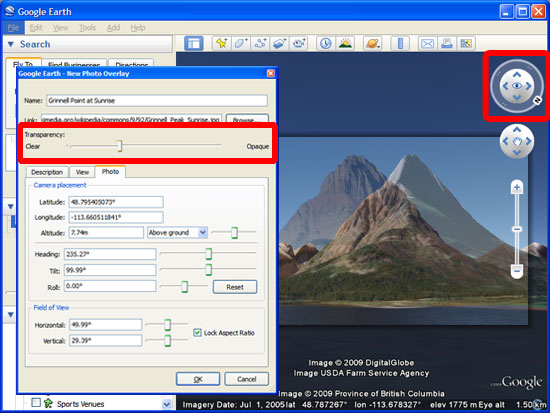This screenshot has width=550, height=413.
Task: Toggle the sunlight across landscape icon
Action: [x=345, y=44]
